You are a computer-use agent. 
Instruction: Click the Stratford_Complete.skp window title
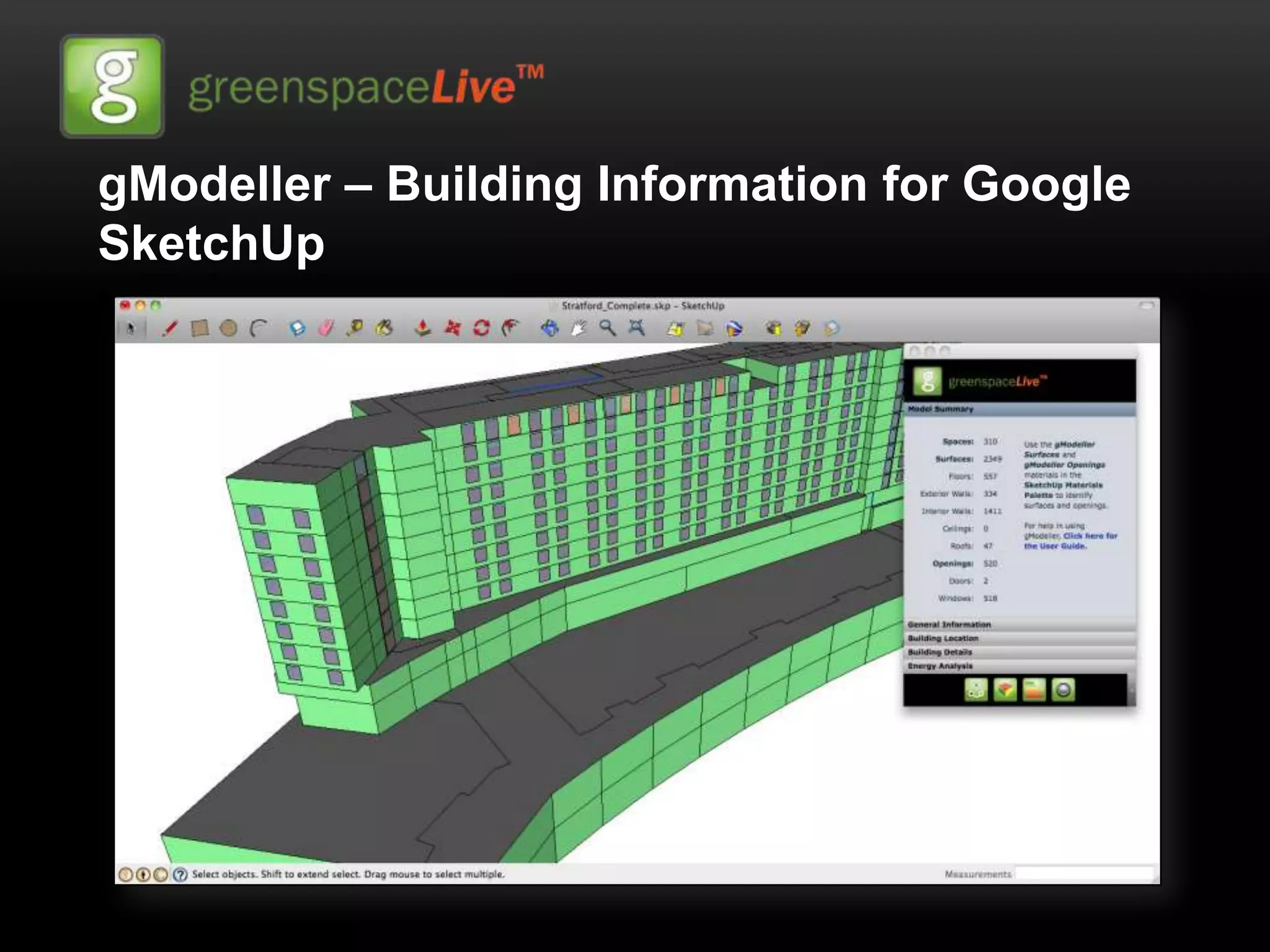643,306
